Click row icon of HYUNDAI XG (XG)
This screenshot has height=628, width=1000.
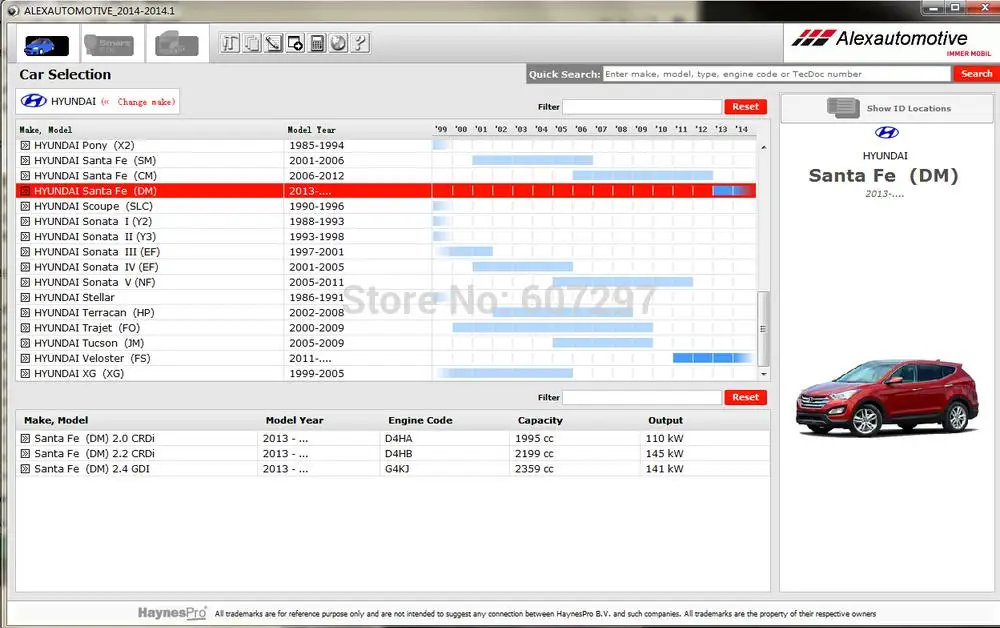pos(25,374)
